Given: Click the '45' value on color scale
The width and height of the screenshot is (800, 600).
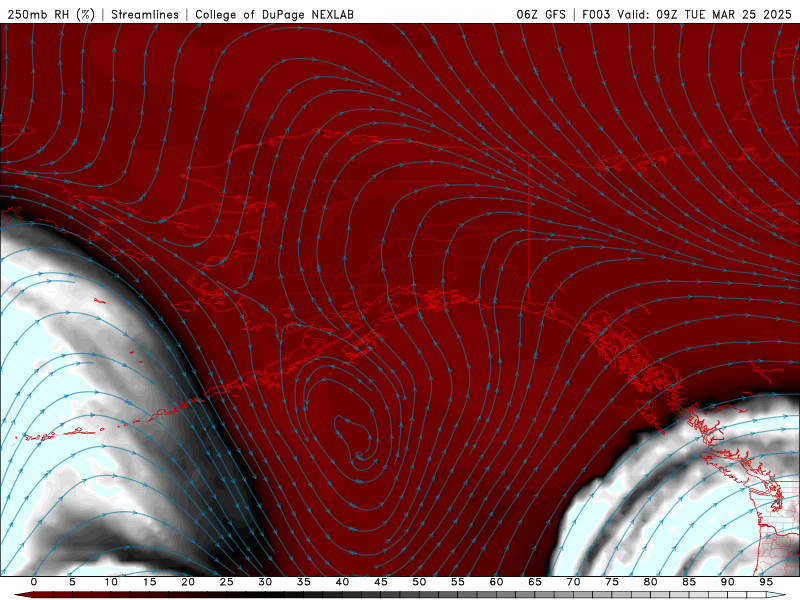Looking at the screenshot, I should [x=381, y=582].
